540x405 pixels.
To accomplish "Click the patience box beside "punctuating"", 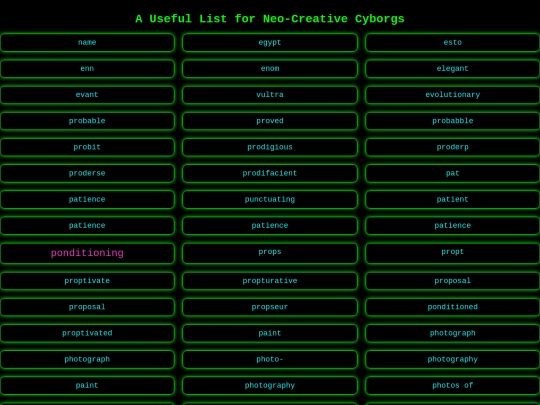I will tap(87, 199).
